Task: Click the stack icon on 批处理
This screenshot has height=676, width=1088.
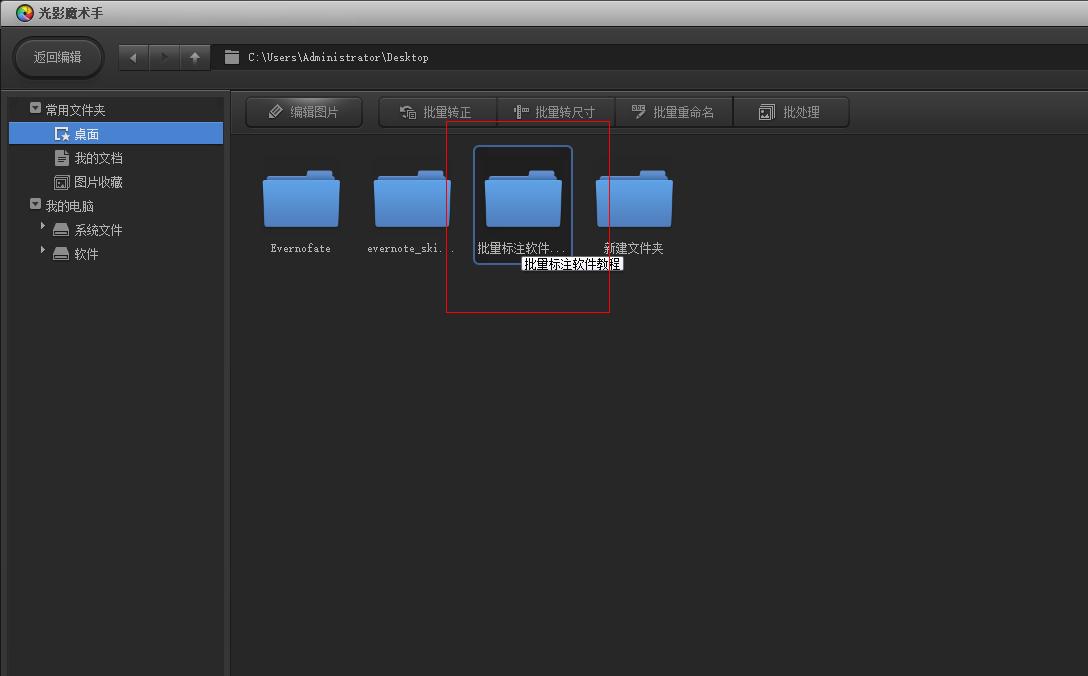Action: (766, 112)
